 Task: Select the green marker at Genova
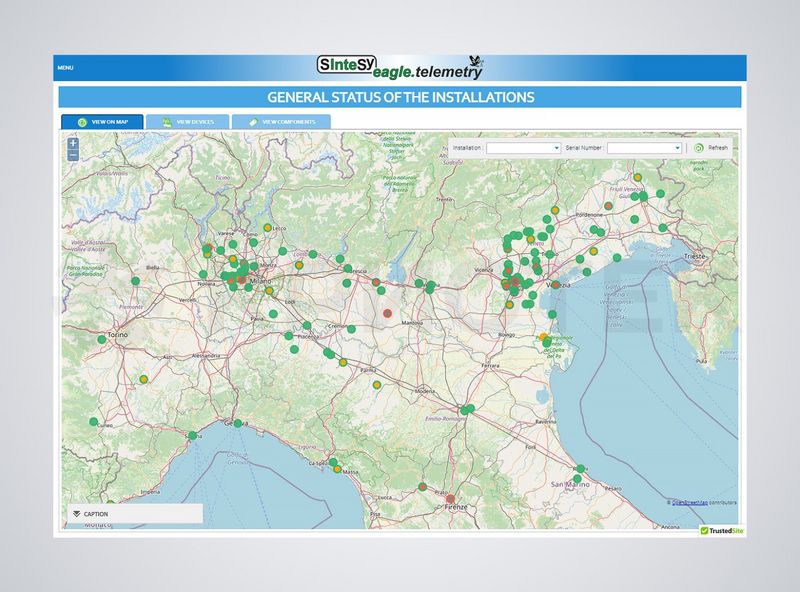click(x=238, y=424)
